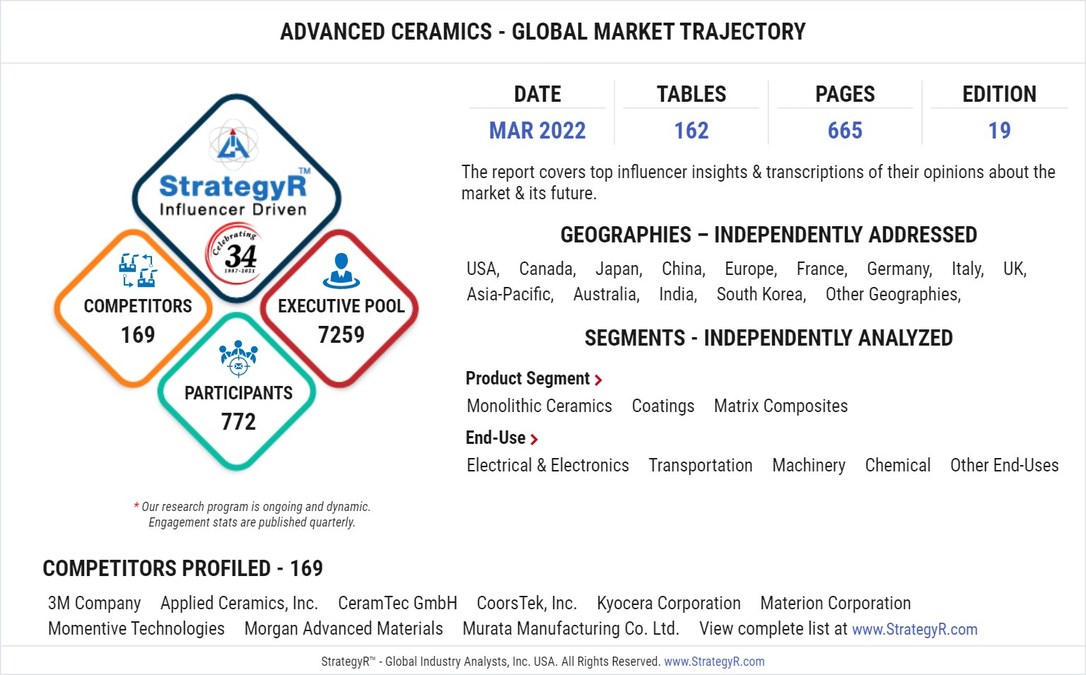This screenshot has height=675, width=1086.
Task: Select the Monolithic Ceramics segment
Action: point(539,406)
